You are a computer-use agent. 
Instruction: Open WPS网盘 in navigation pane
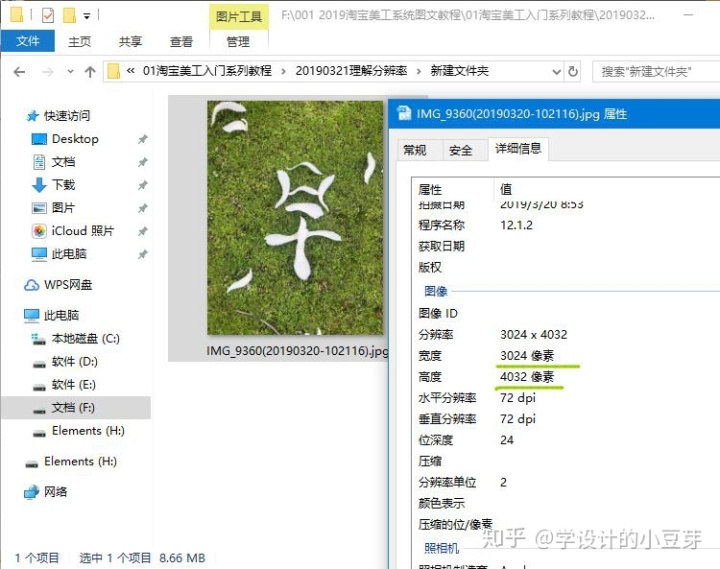68,285
